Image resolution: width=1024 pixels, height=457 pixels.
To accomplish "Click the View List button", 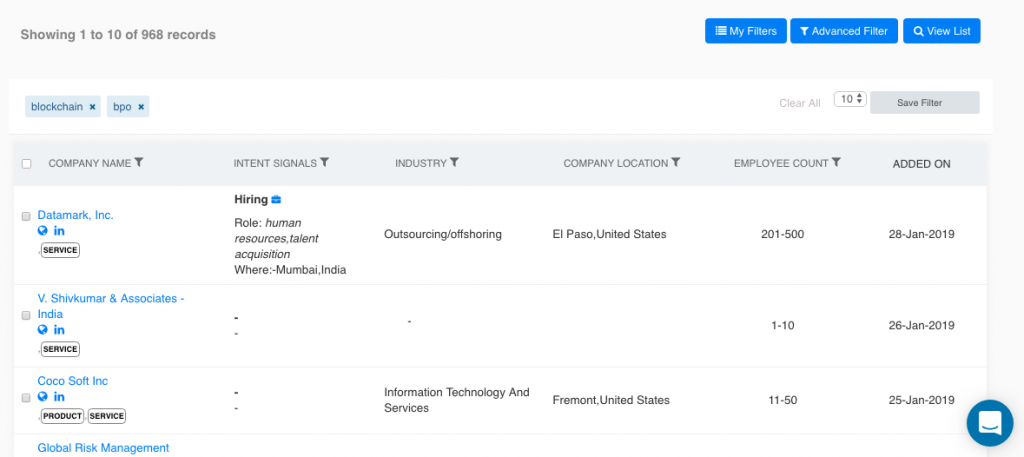I will pyautogui.click(x=942, y=31).
